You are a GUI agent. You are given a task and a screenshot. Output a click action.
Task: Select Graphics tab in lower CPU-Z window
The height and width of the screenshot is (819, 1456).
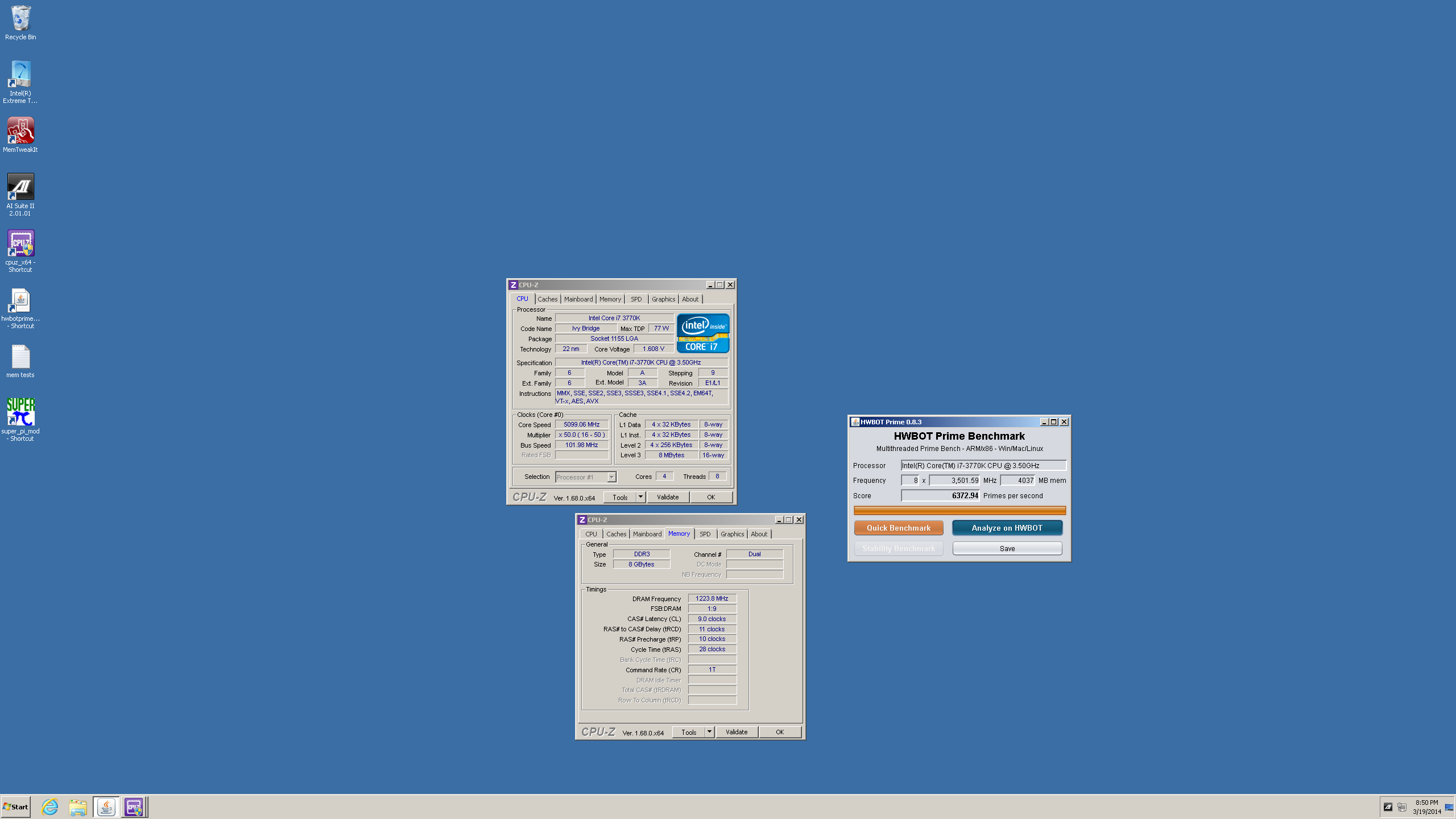click(x=733, y=534)
